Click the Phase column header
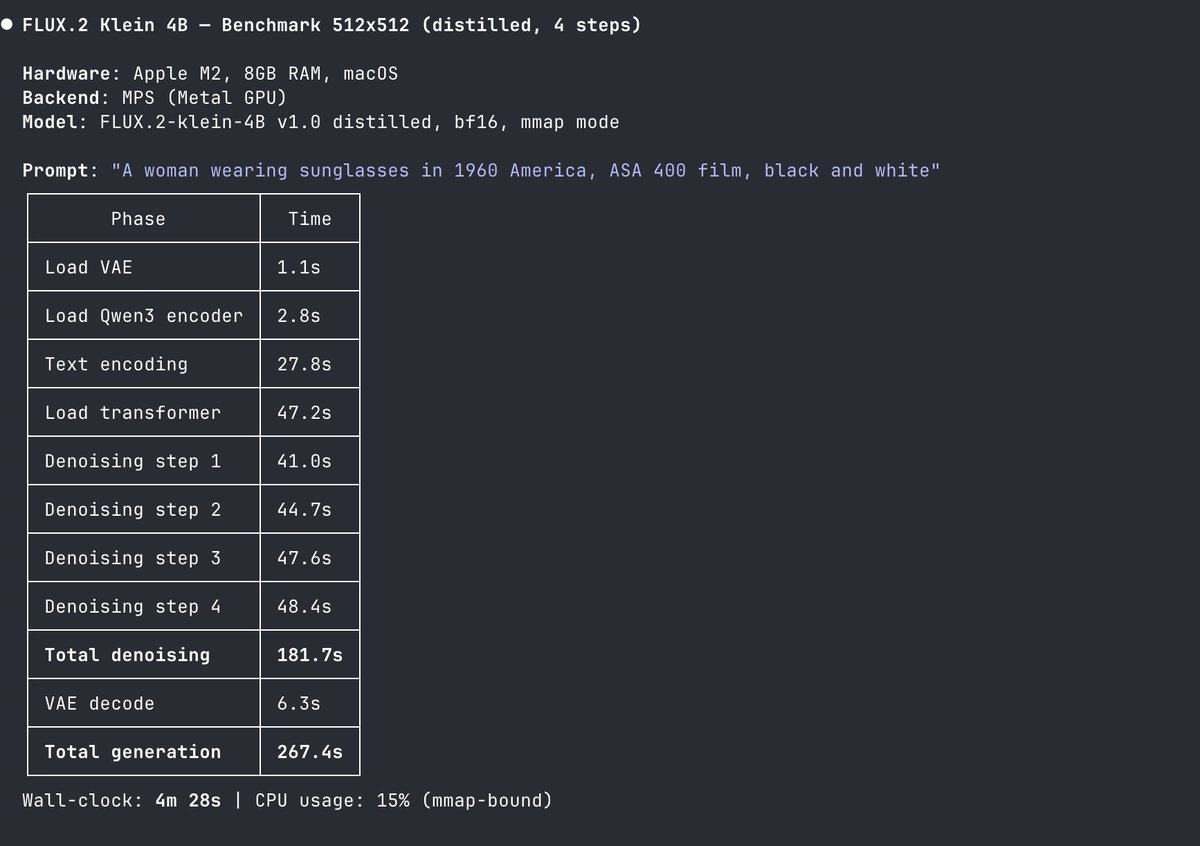The image size is (1200, 846). [138, 219]
